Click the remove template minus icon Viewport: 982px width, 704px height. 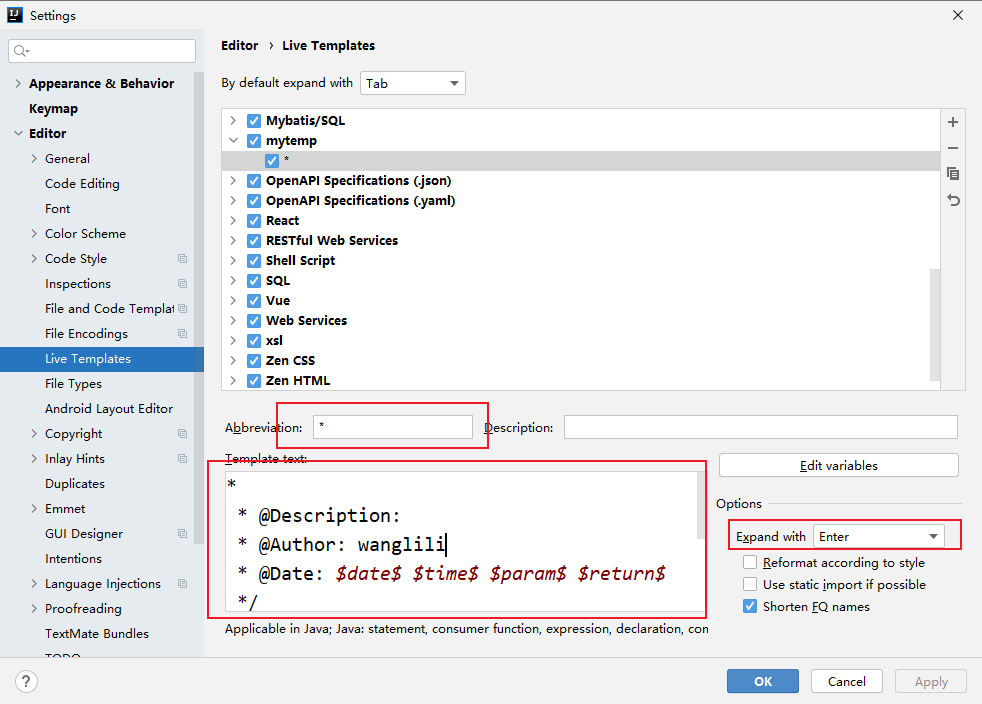(x=953, y=148)
